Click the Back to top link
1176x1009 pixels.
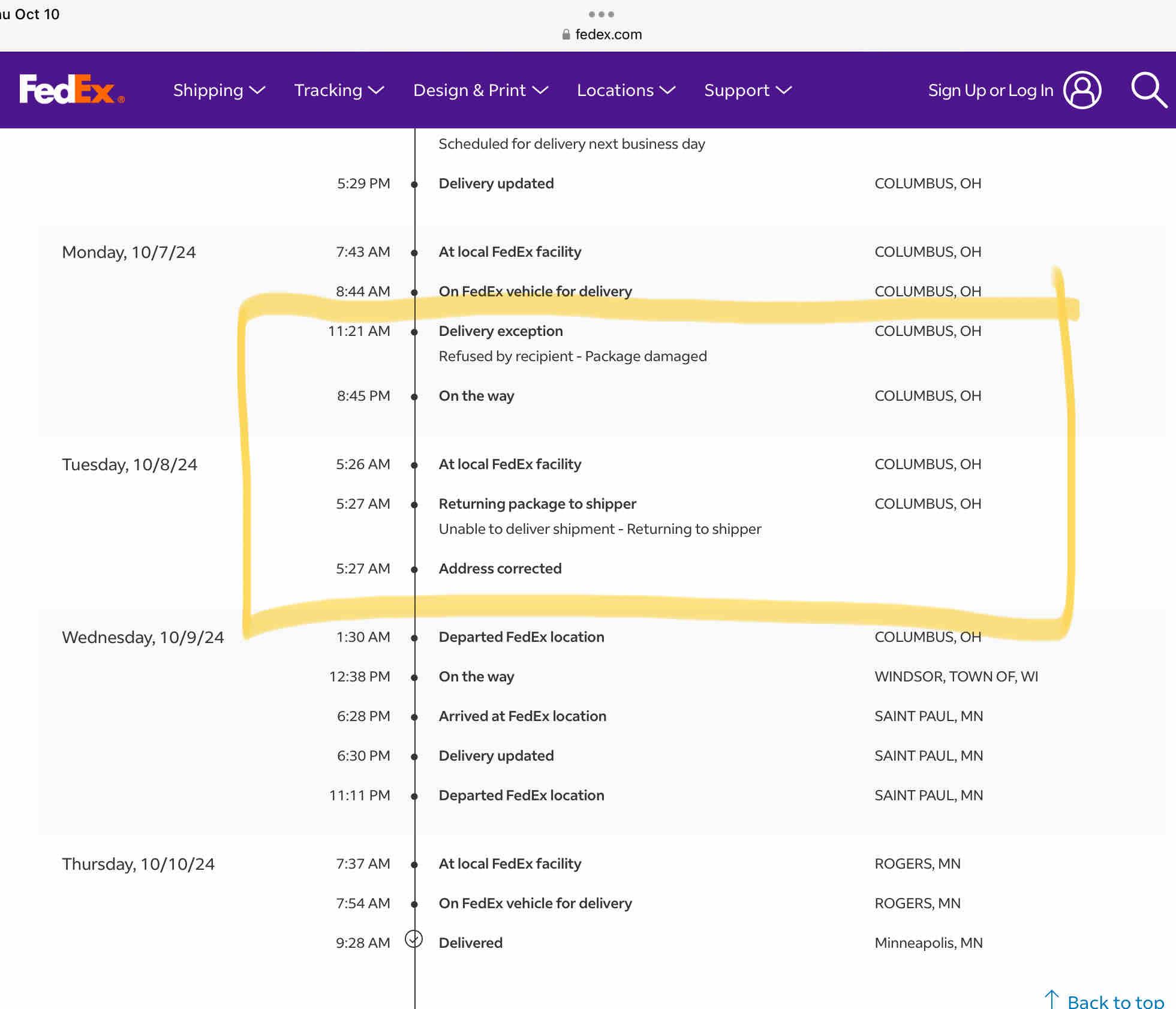1115,1001
